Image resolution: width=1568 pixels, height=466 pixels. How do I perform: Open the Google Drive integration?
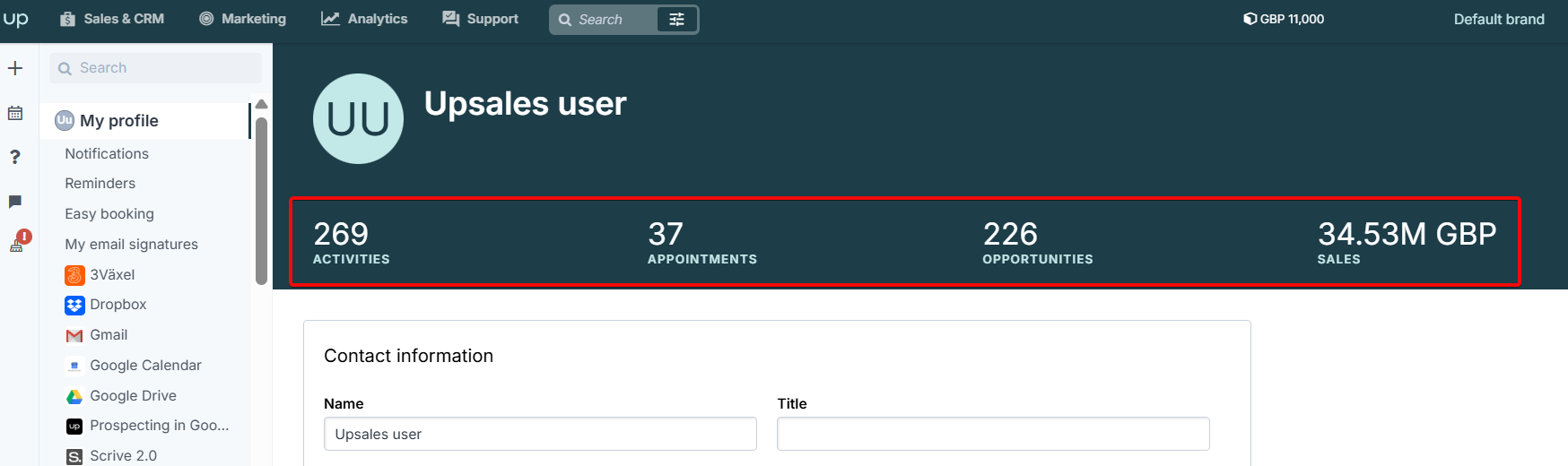pos(133,395)
